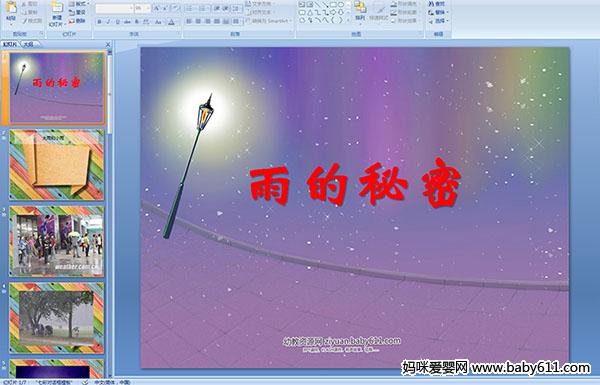Click the slide thumbnail panel scrollbar
600x385 pixels.
(x=110, y=213)
